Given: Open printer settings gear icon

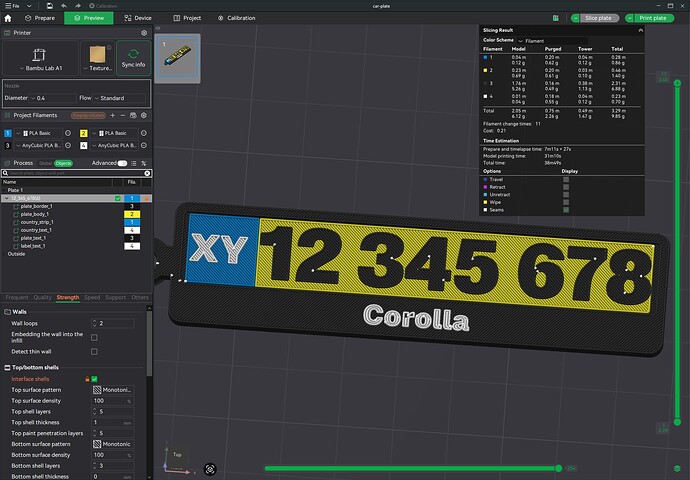Looking at the screenshot, I should click(x=144, y=33).
